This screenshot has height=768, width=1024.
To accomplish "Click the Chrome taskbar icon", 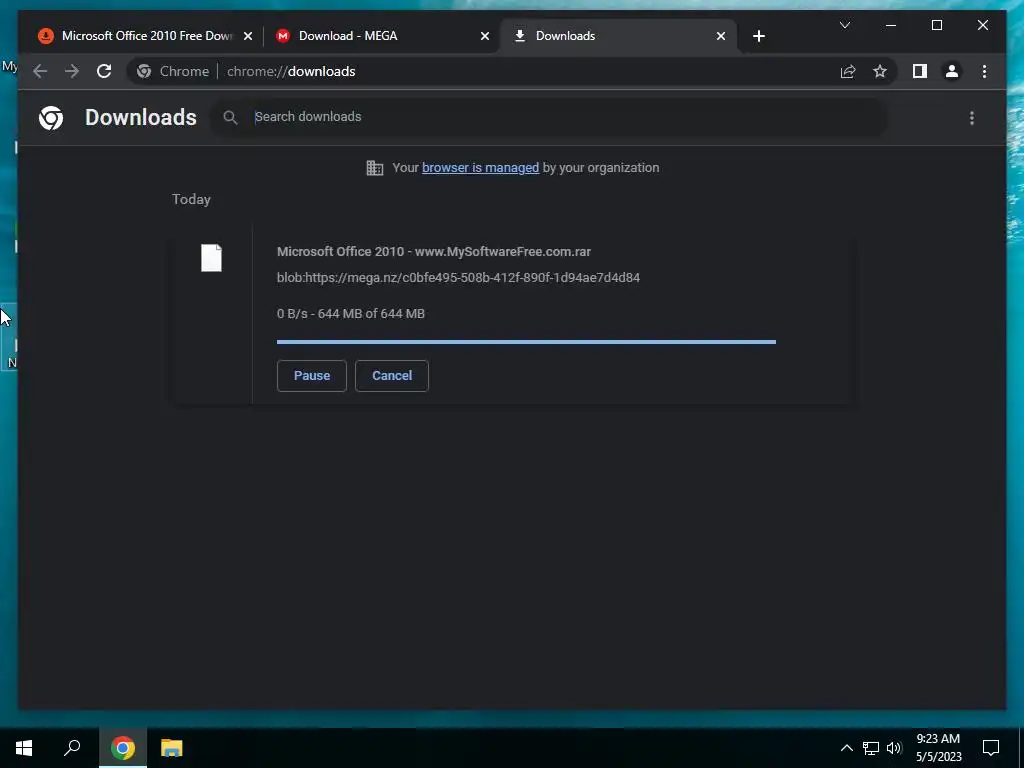I will point(123,748).
